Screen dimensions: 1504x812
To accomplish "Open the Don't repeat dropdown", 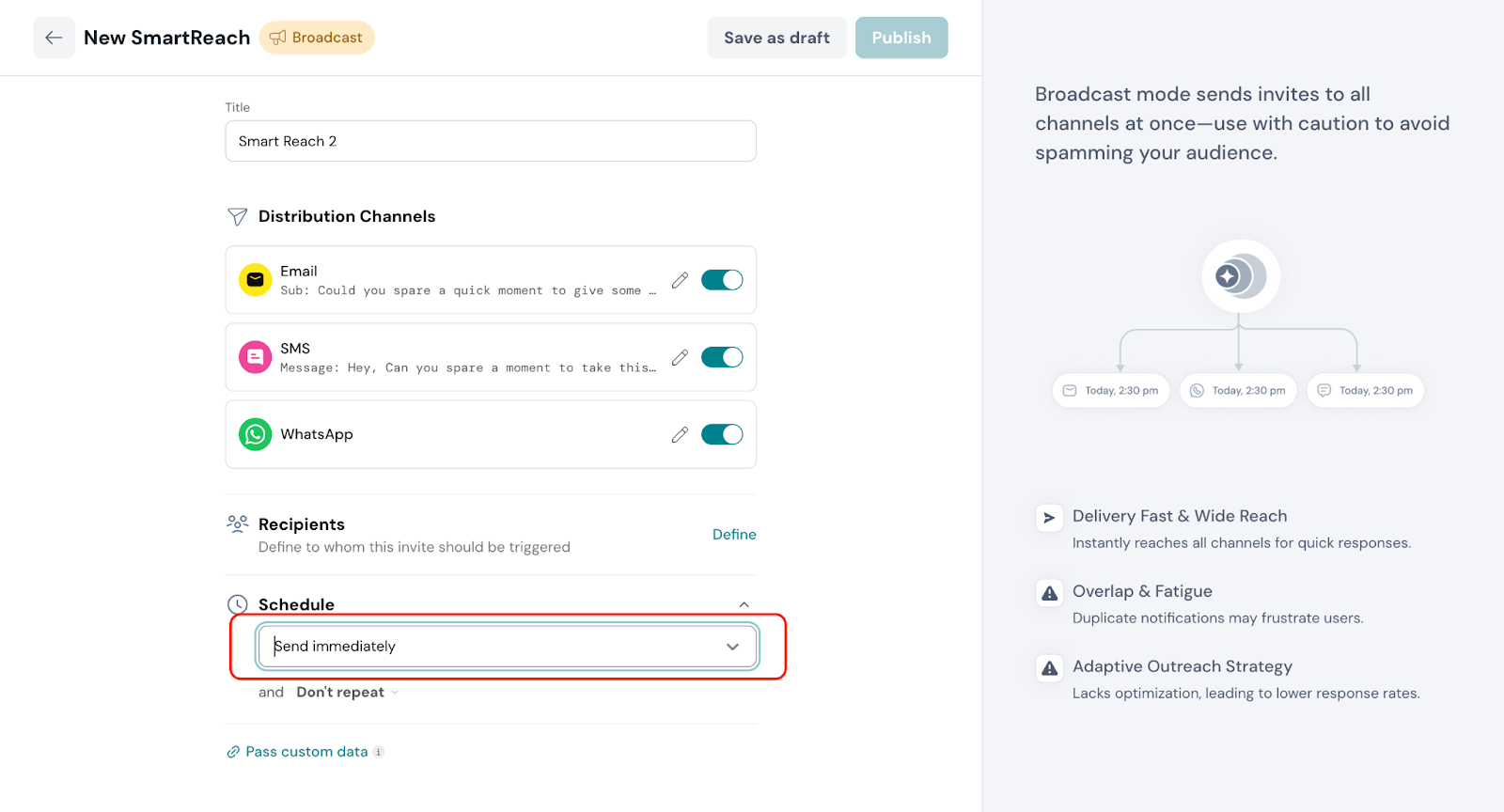I will tap(347, 693).
